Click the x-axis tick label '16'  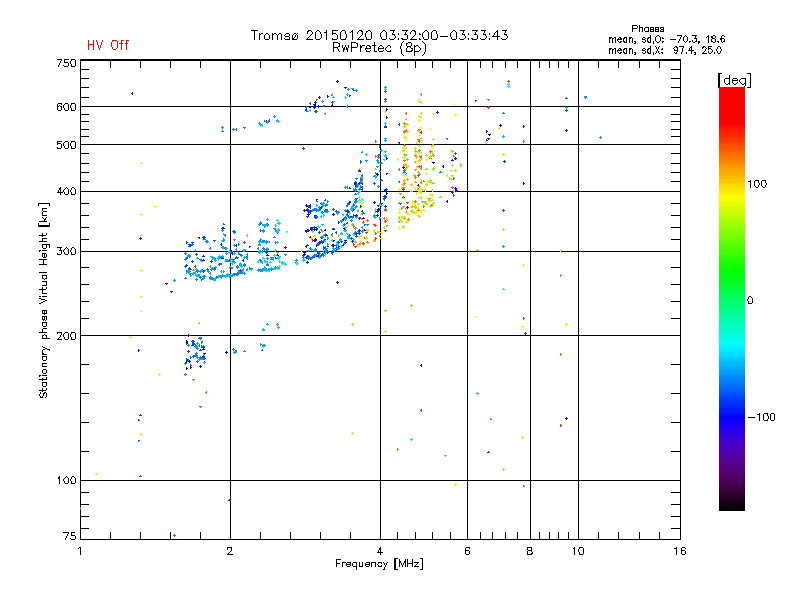pyautogui.click(x=680, y=551)
